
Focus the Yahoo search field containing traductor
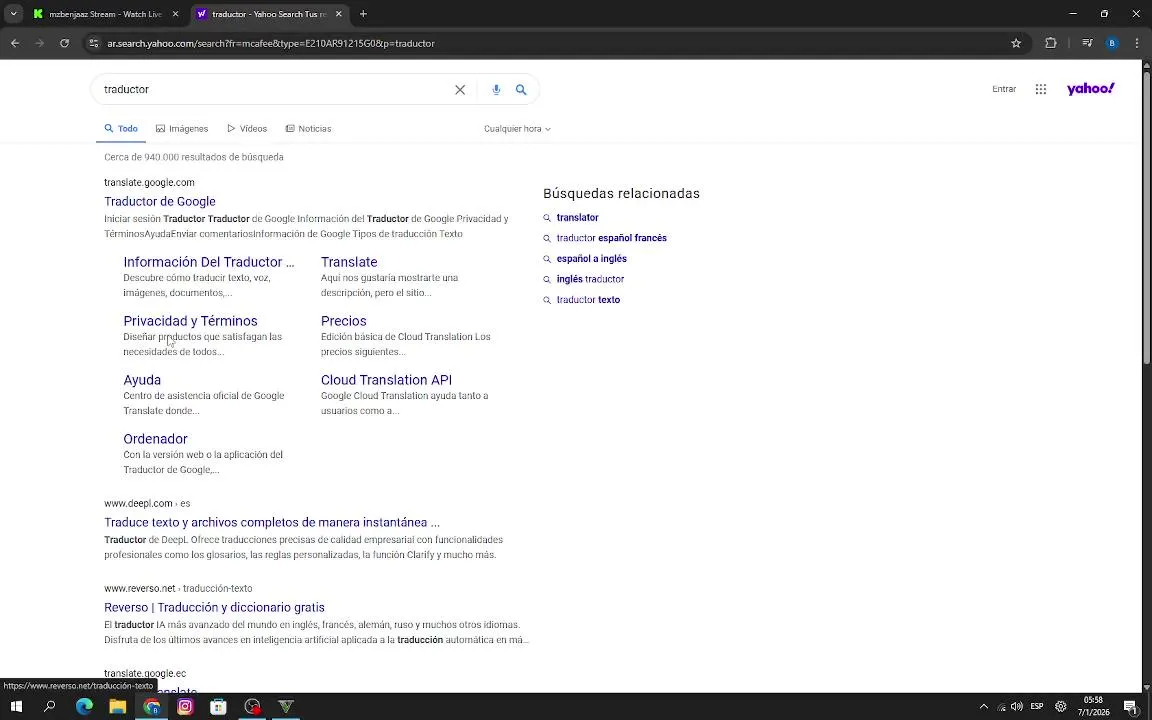[x=272, y=90]
